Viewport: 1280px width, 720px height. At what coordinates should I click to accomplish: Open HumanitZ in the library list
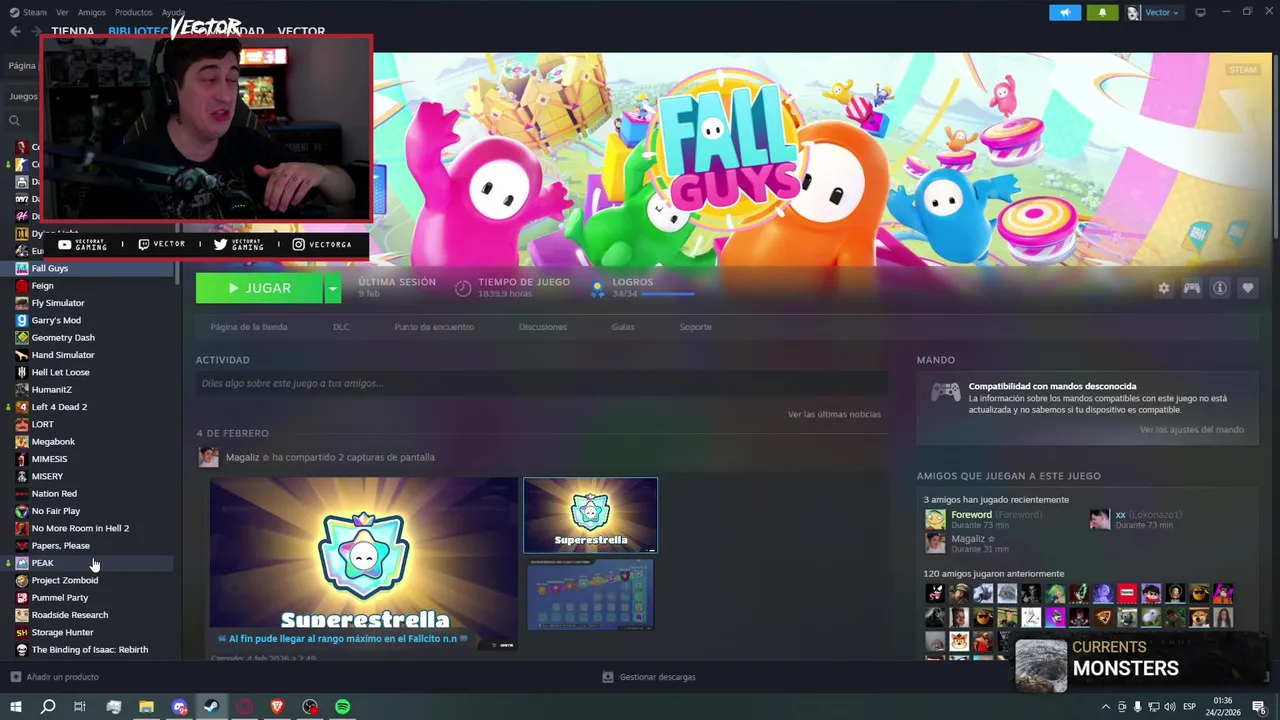51,389
